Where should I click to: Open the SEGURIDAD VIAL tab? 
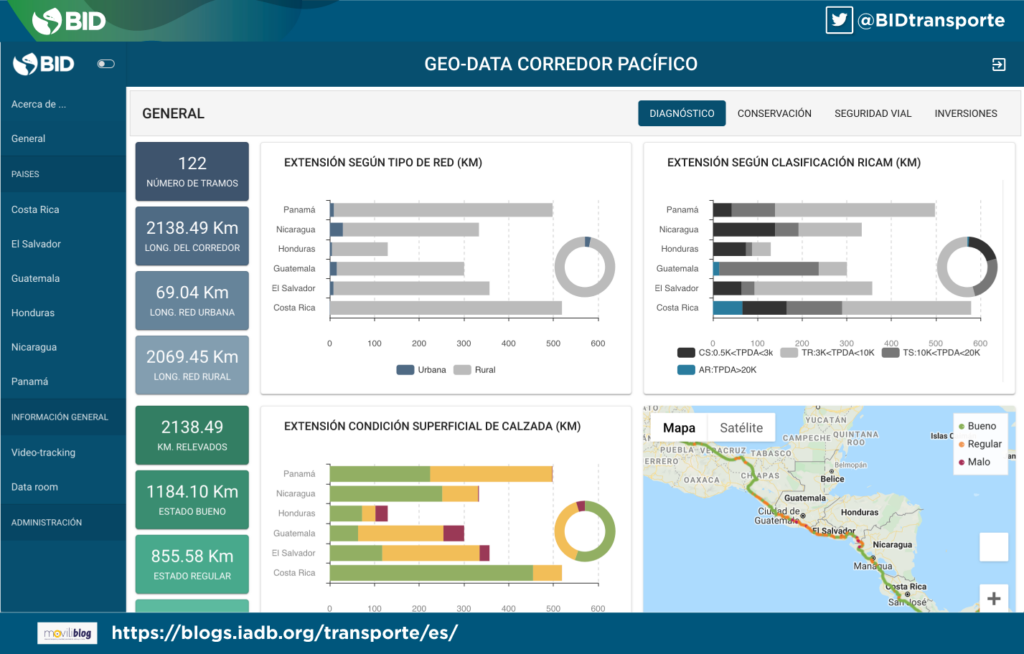pos(873,114)
